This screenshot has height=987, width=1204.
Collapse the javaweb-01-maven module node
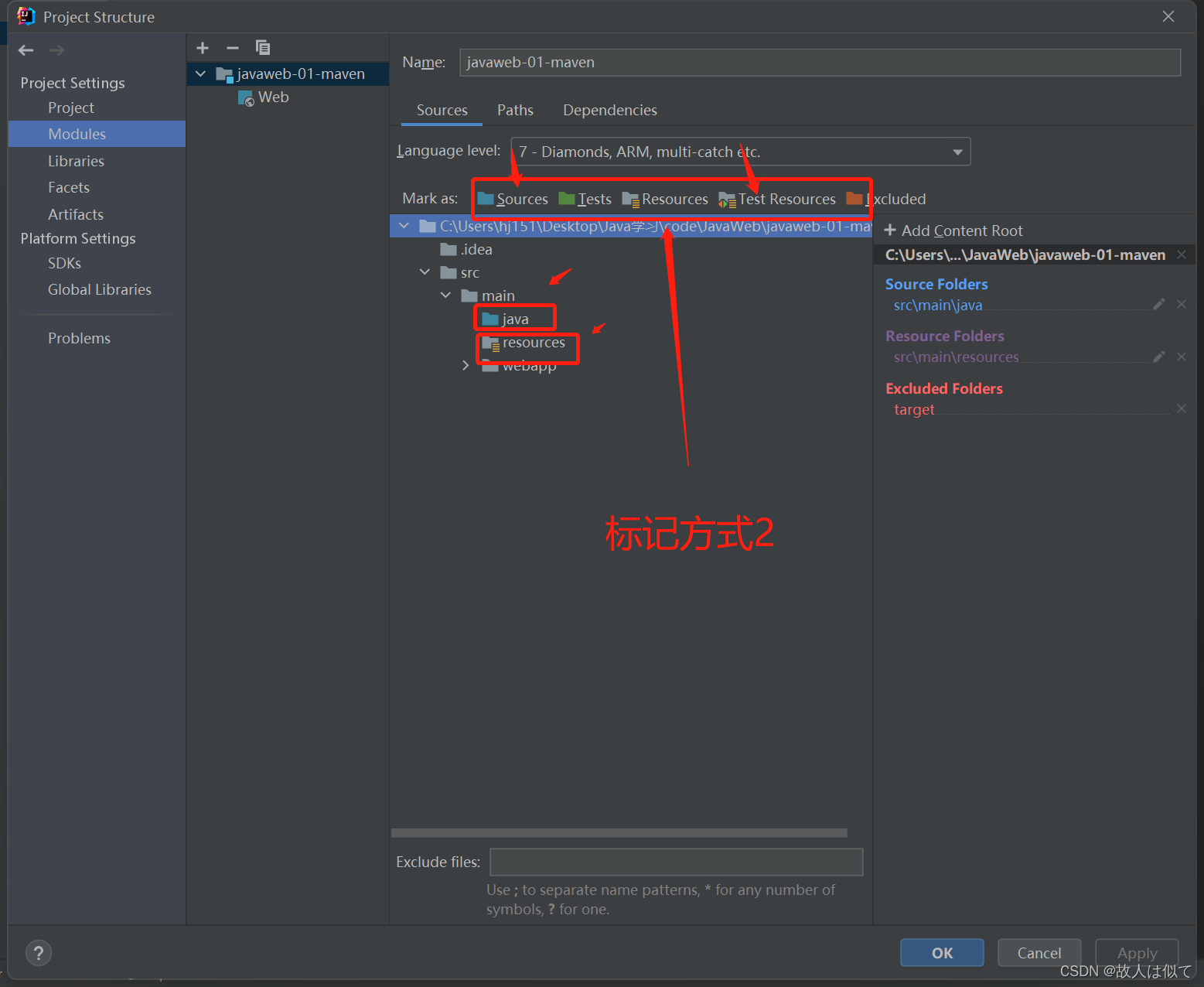pyautogui.click(x=201, y=74)
